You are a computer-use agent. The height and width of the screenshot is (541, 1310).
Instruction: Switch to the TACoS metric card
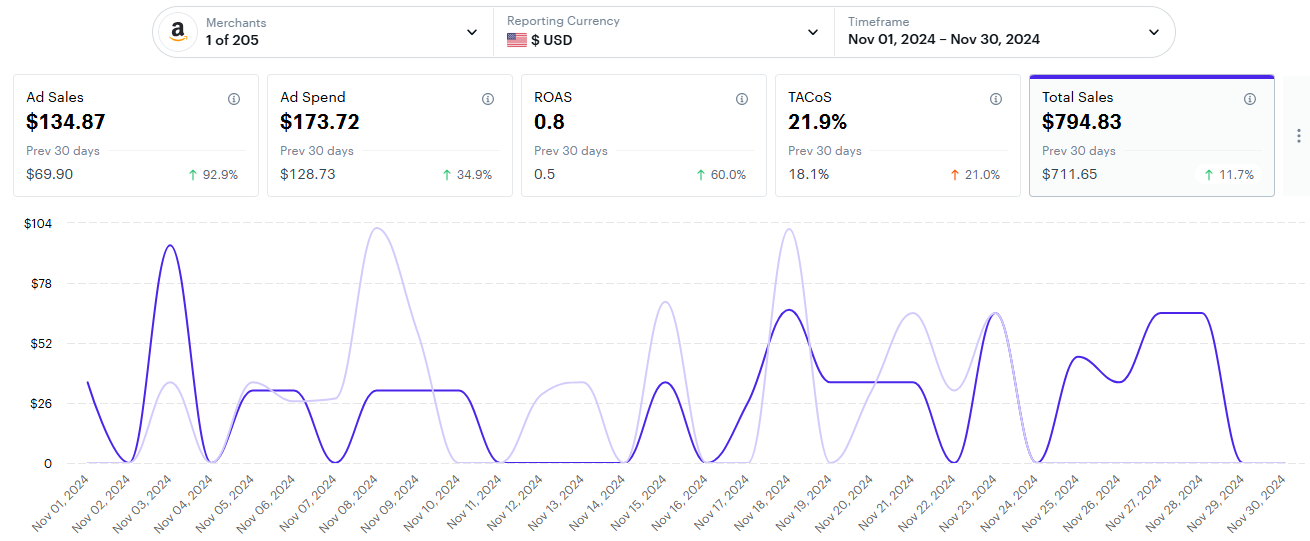click(x=898, y=135)
